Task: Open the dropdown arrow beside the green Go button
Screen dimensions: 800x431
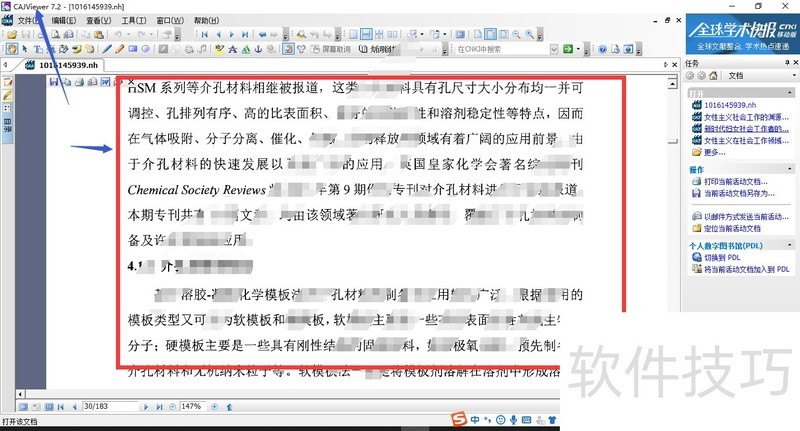Action: pyautogui.click(x=578, y=49)
